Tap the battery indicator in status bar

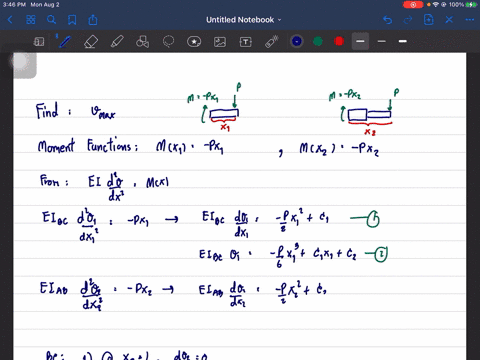(471, 5)
